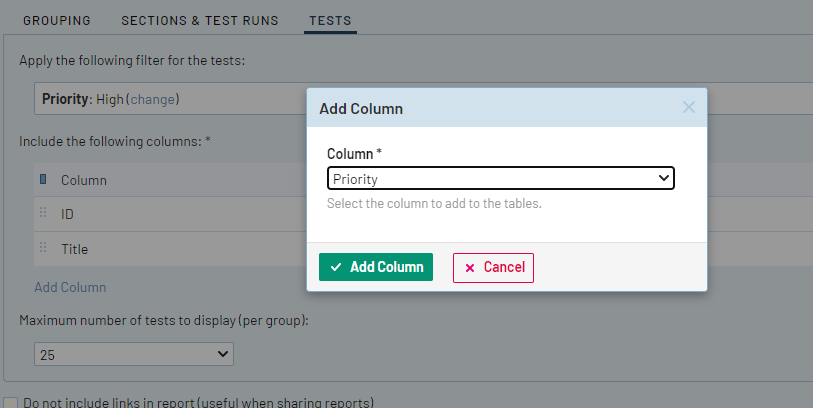This screenshot has height=408, width=813.
Task: Toggle 'Do not include links in report' checkbox
Action: pyautogui.click(x=11, y=403)
